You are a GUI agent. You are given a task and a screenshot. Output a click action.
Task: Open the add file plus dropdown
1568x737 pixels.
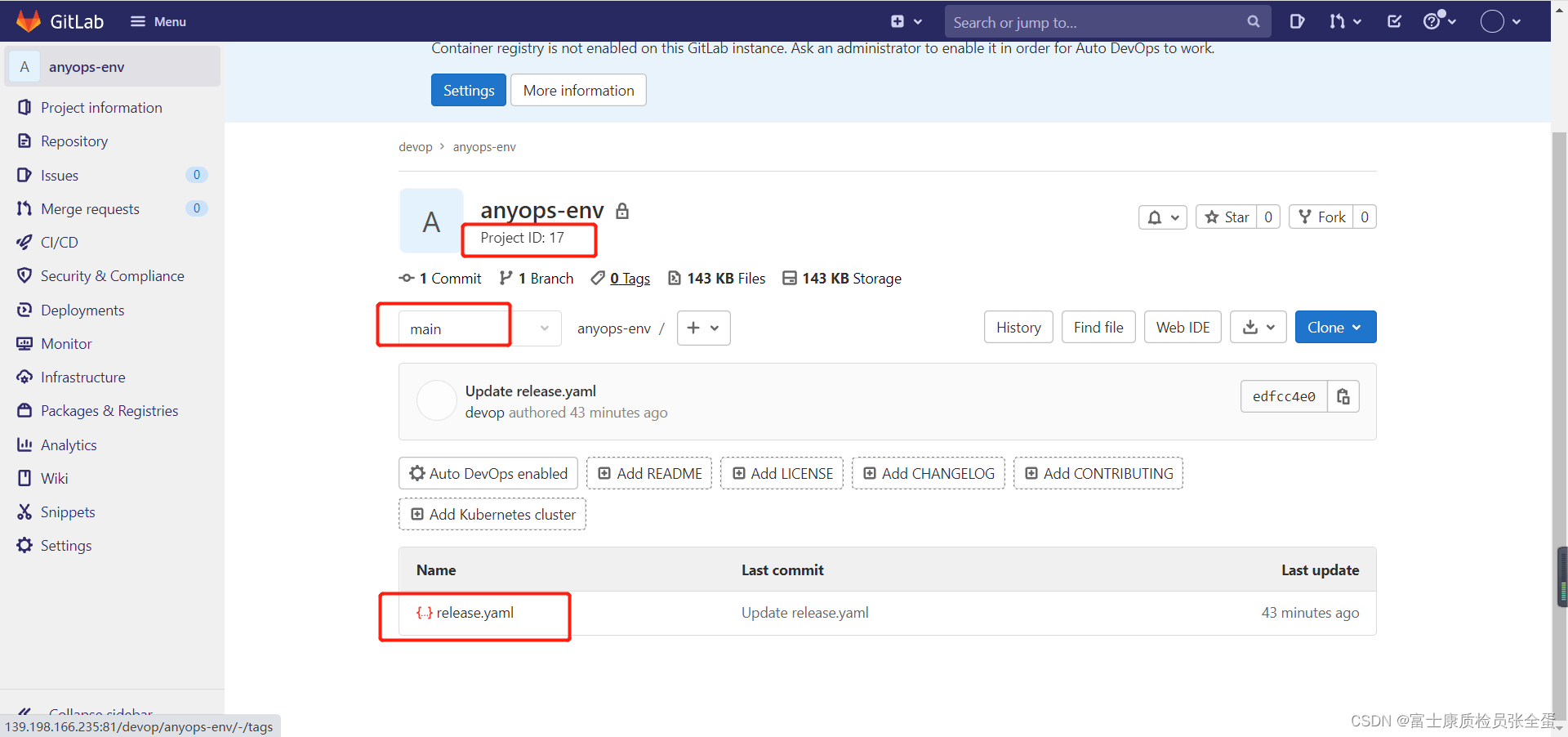(x=703, y=328)
